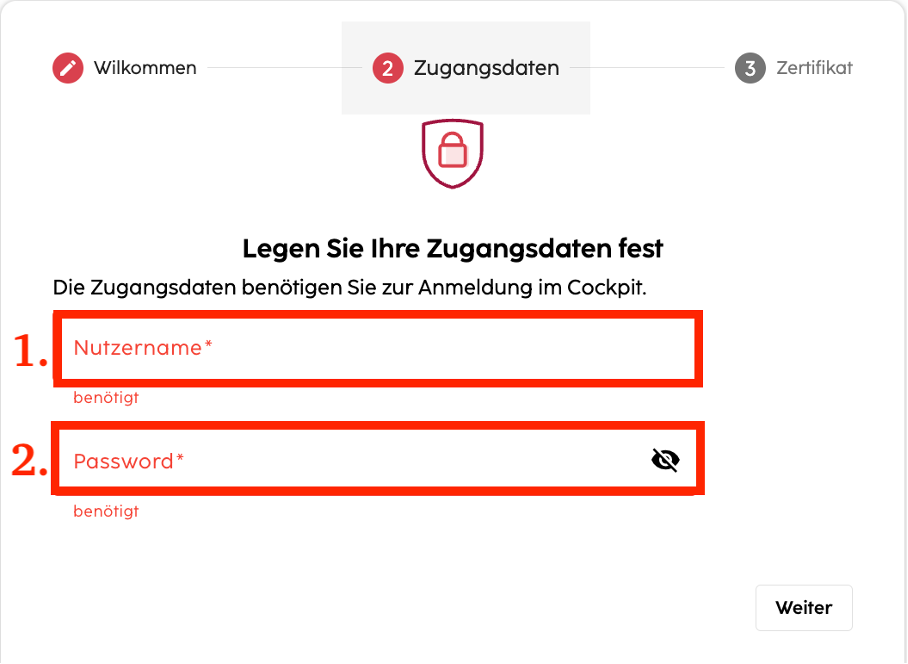Click the description text about Cockpit Anmeldung
The image size is (908, 664).
coord(349,287)
